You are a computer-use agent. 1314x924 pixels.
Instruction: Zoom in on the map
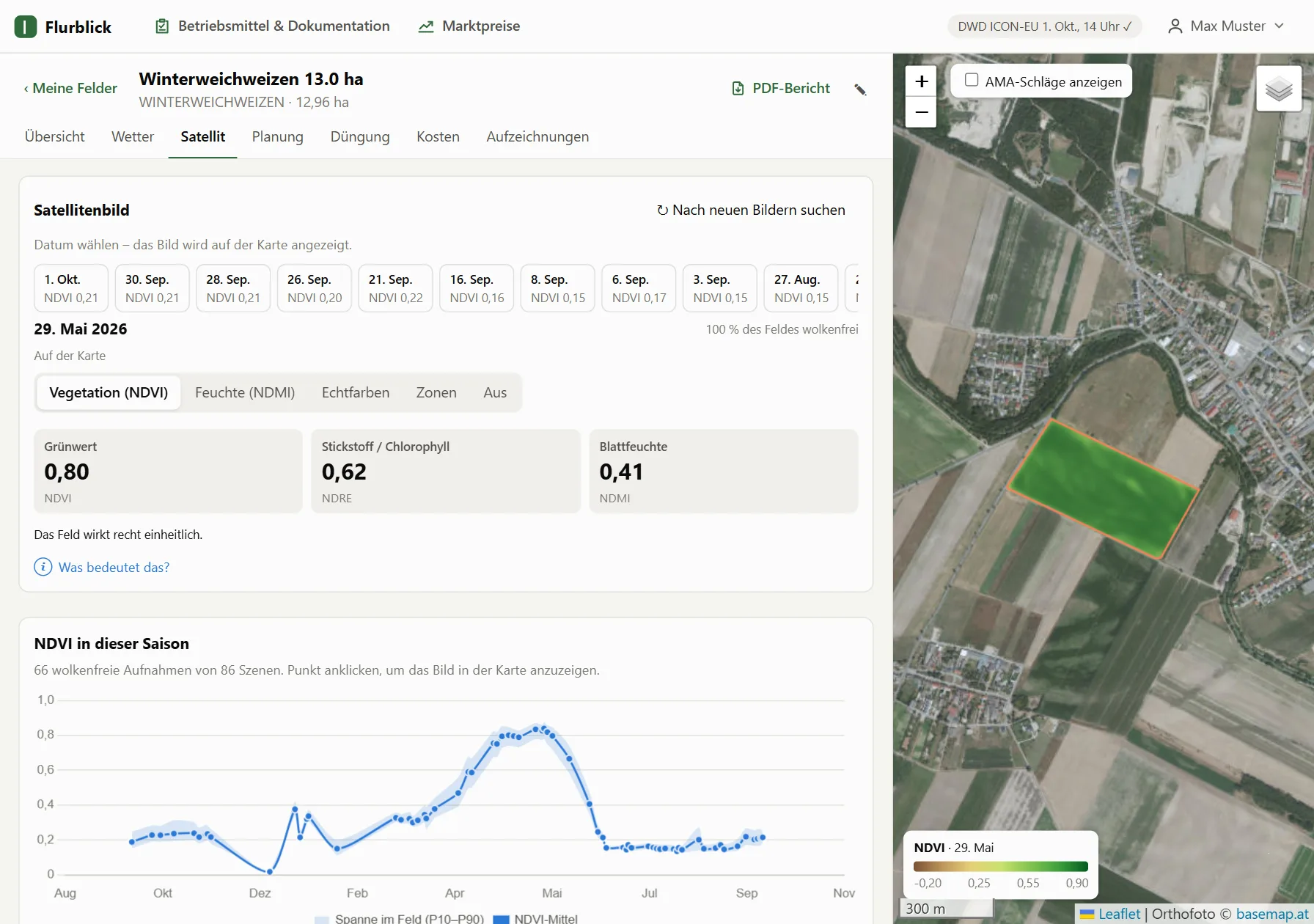[x=921, y=81]
